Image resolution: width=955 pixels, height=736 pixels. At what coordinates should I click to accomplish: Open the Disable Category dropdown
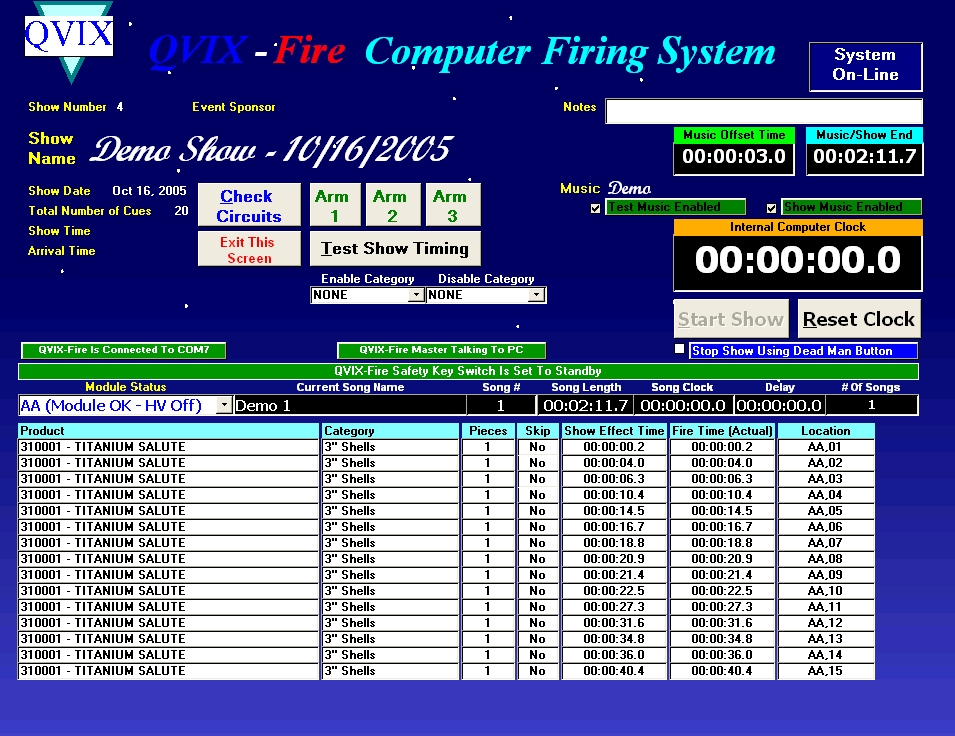coord(536,295)
